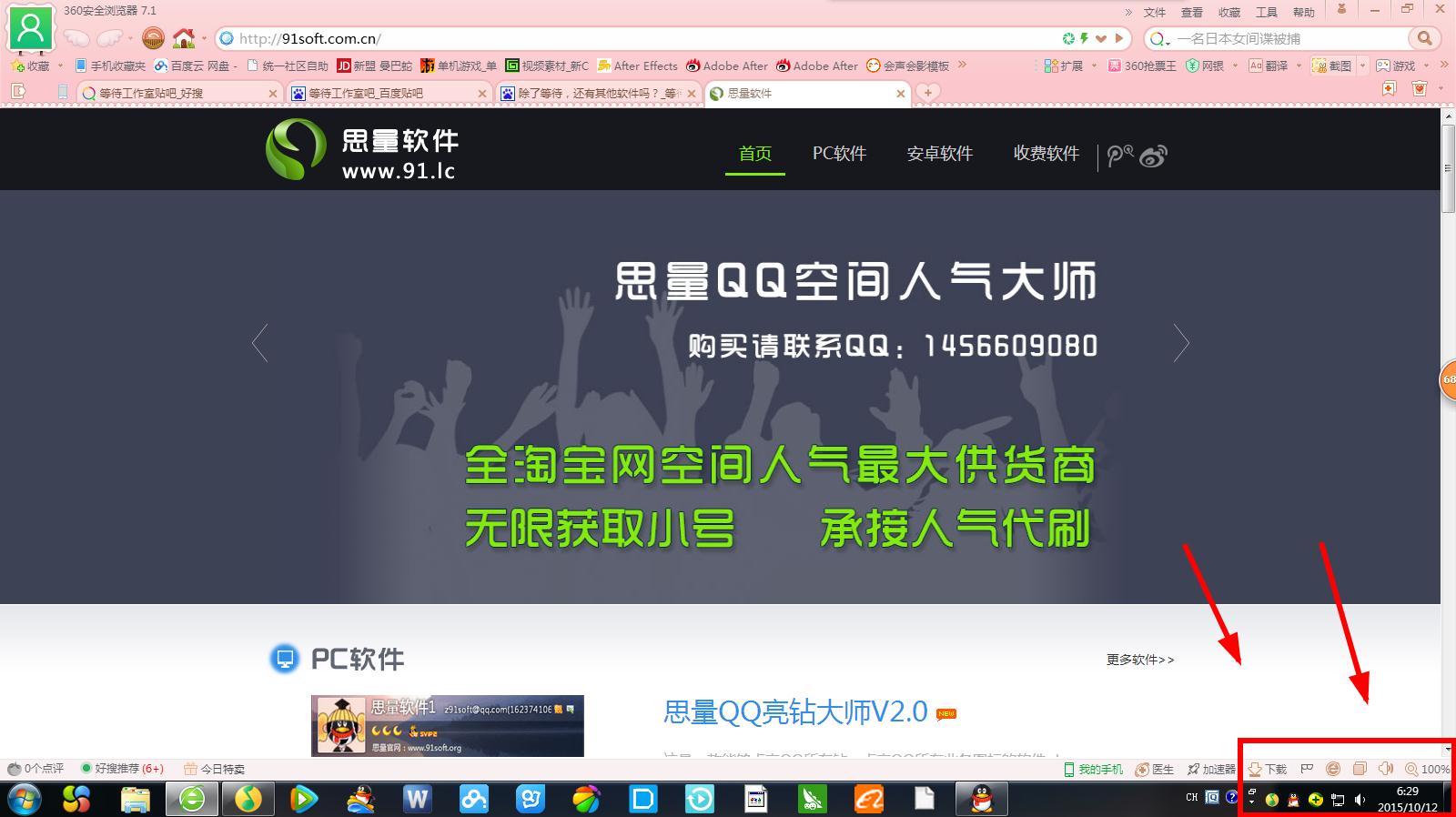Click the 收藏 star favorites button
1456x817 pixels.
point(31,66)
